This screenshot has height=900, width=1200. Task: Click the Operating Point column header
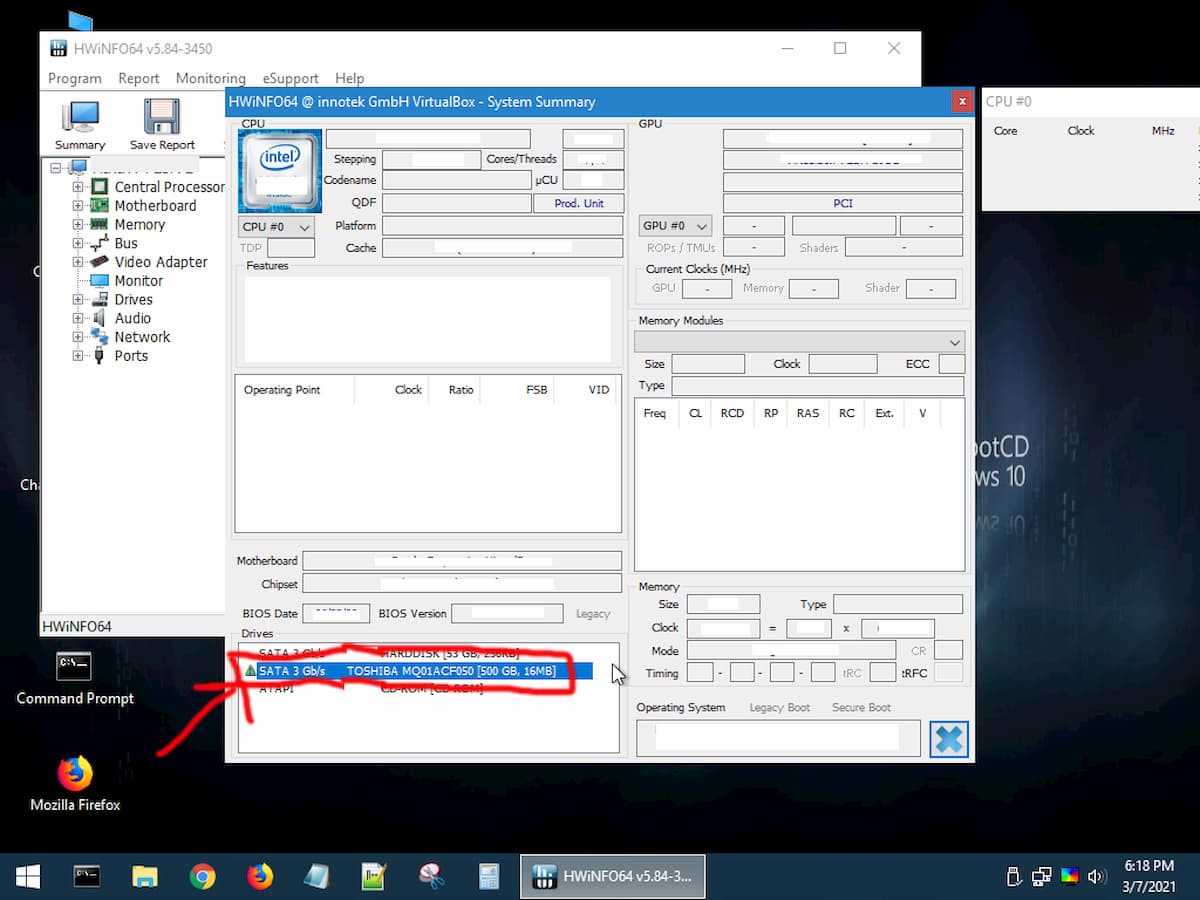pyautogui.click(x=282, y=390)
